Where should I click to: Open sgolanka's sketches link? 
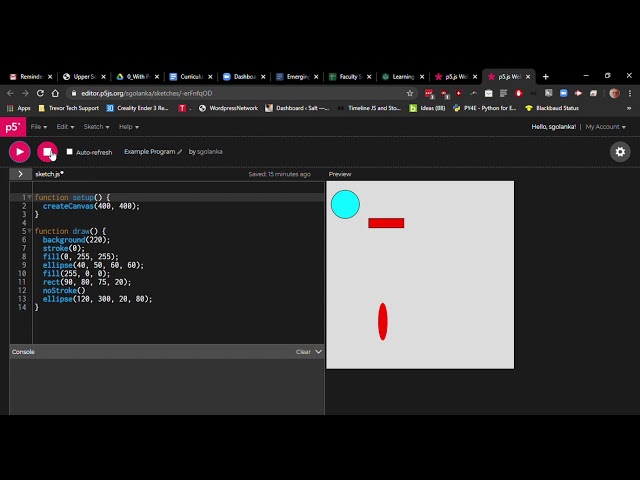point(209,152)
